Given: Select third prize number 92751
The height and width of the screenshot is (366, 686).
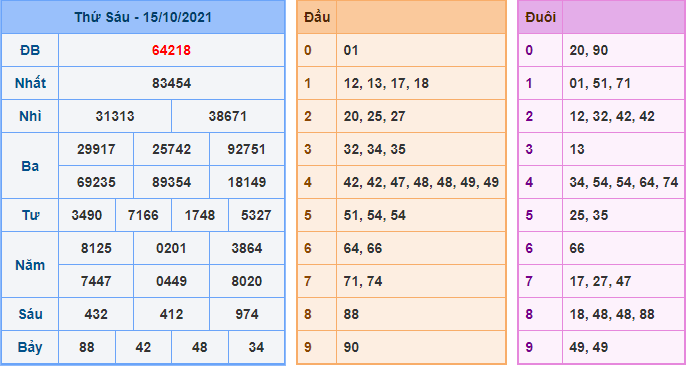Looking at the screenshot, I should (x=246, y=149).
